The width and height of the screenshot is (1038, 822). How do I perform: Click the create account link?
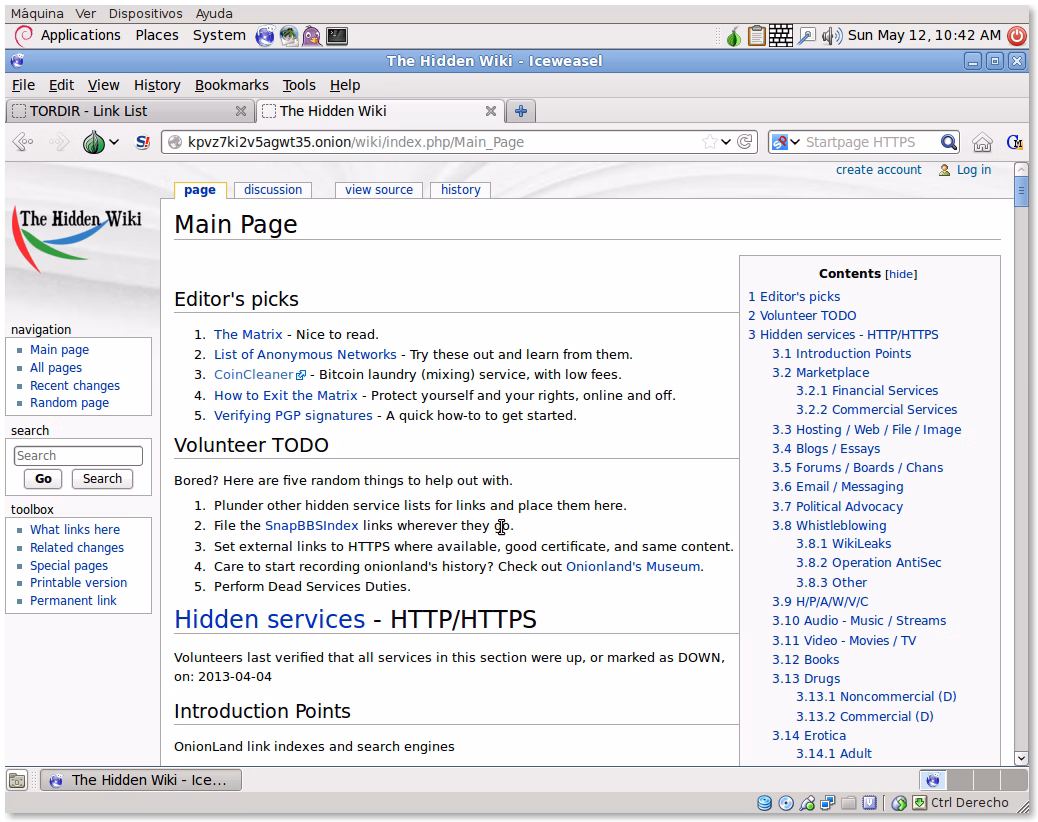tap(878, 170)
